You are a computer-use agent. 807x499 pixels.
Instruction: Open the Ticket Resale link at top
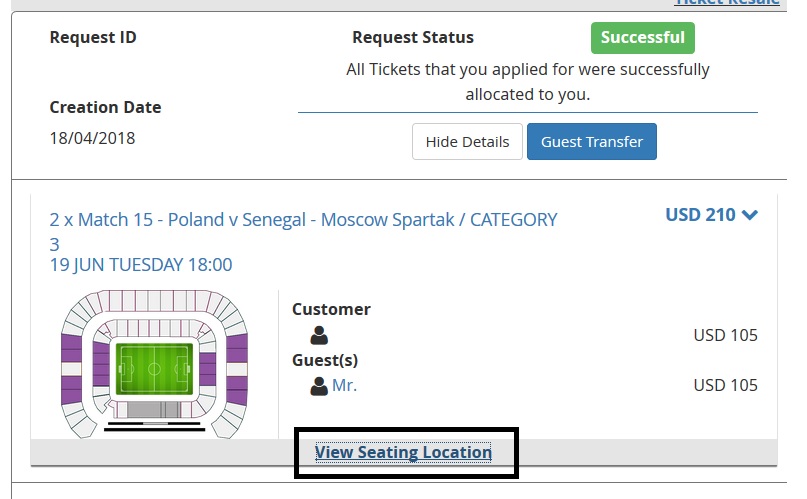pyautogui.click(x=727, y=3)
